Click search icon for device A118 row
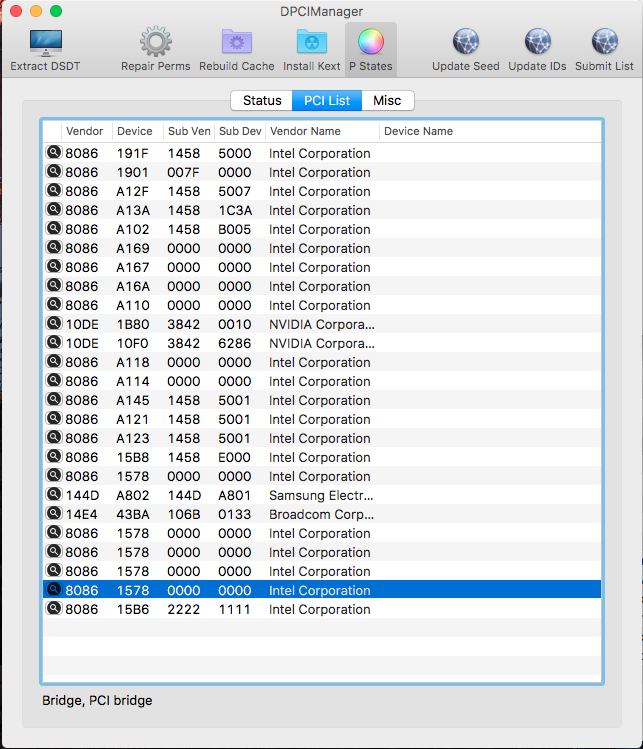Image resolution: width=643 pixels, height=749 pixels. (x=54, y=362)
